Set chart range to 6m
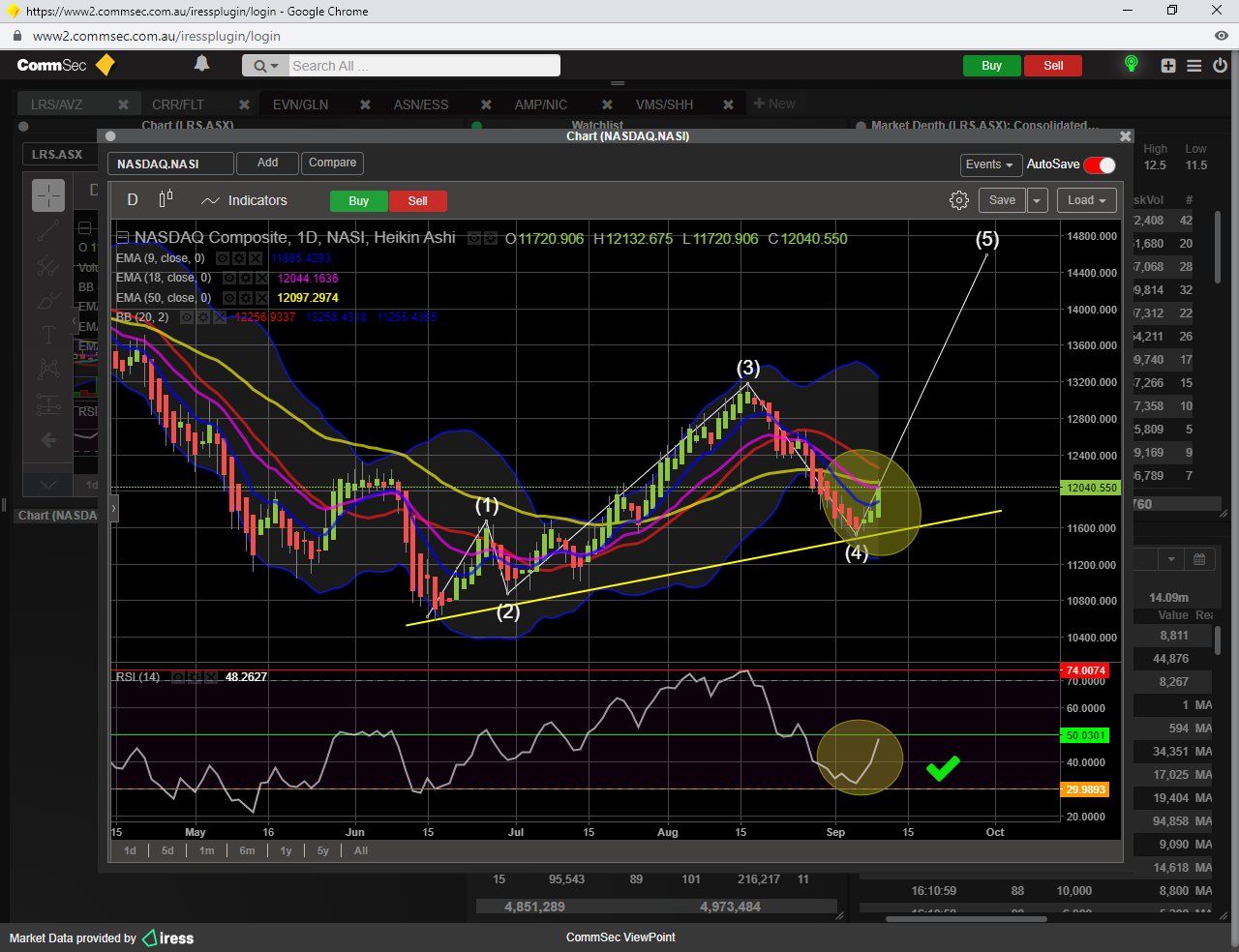 coord(248,850)
